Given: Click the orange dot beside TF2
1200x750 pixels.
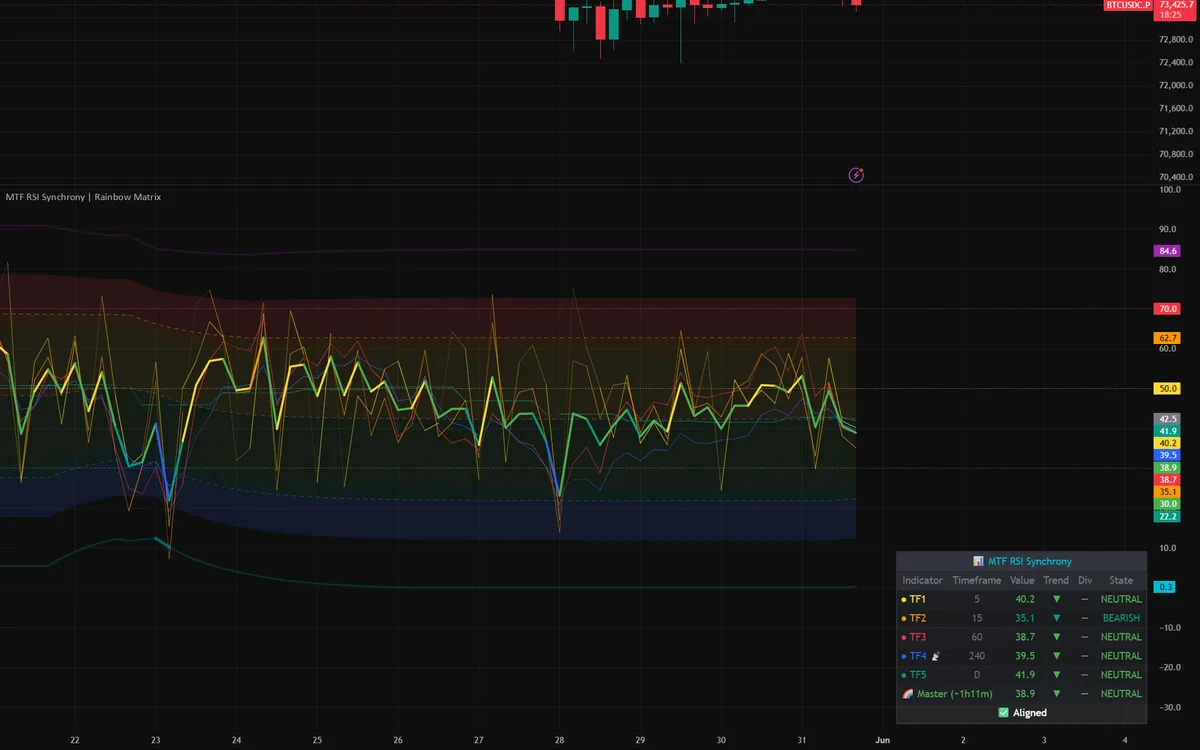Looking at the screenshot, I should click(x=904, y=618).
